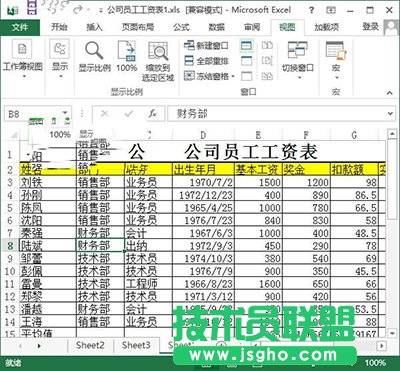This screenshot has width=400, height=371.
Task: Click the formula bar containing 财务部
Action: point(277,114)
